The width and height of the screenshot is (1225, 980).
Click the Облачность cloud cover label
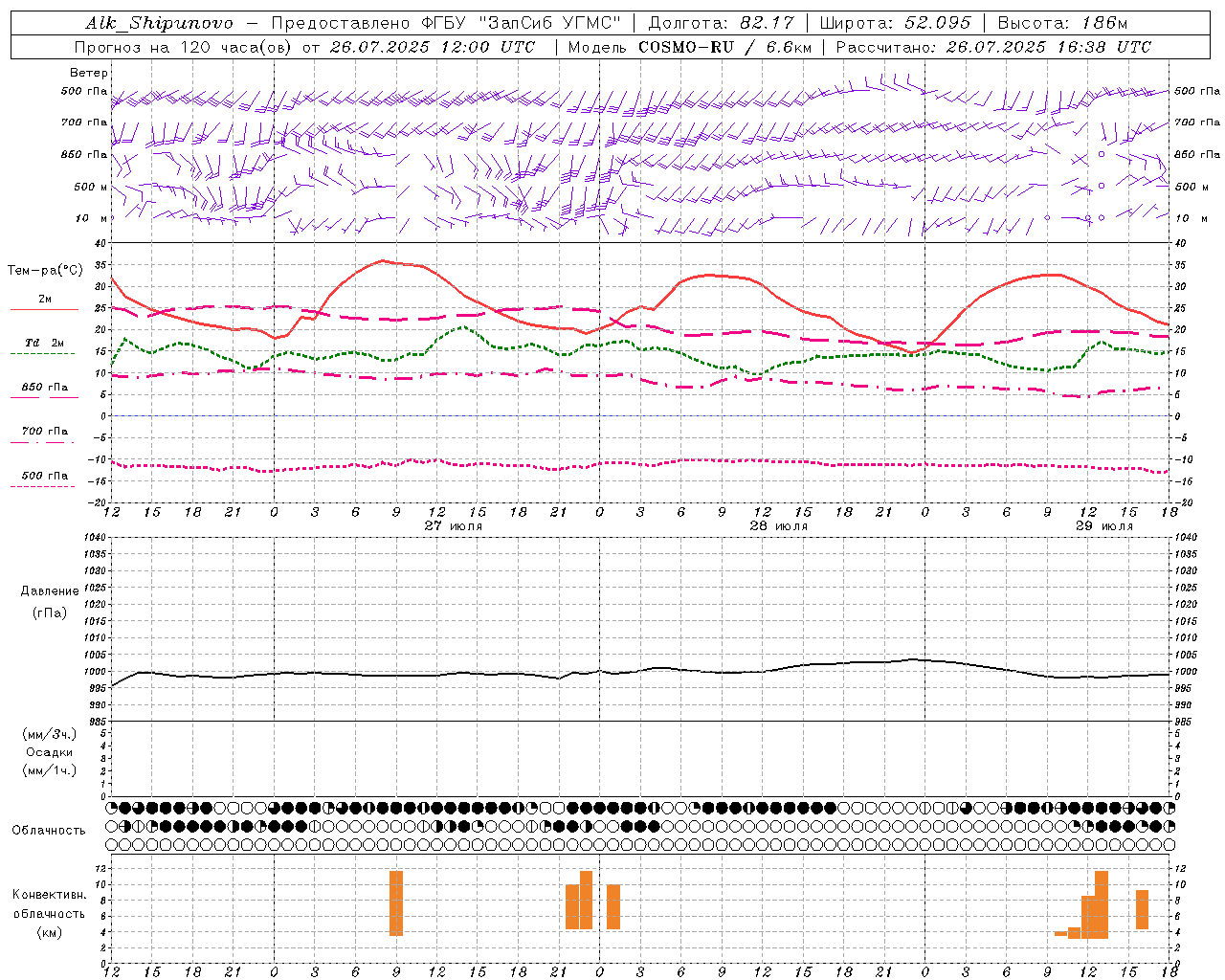[x=49, y=831]
